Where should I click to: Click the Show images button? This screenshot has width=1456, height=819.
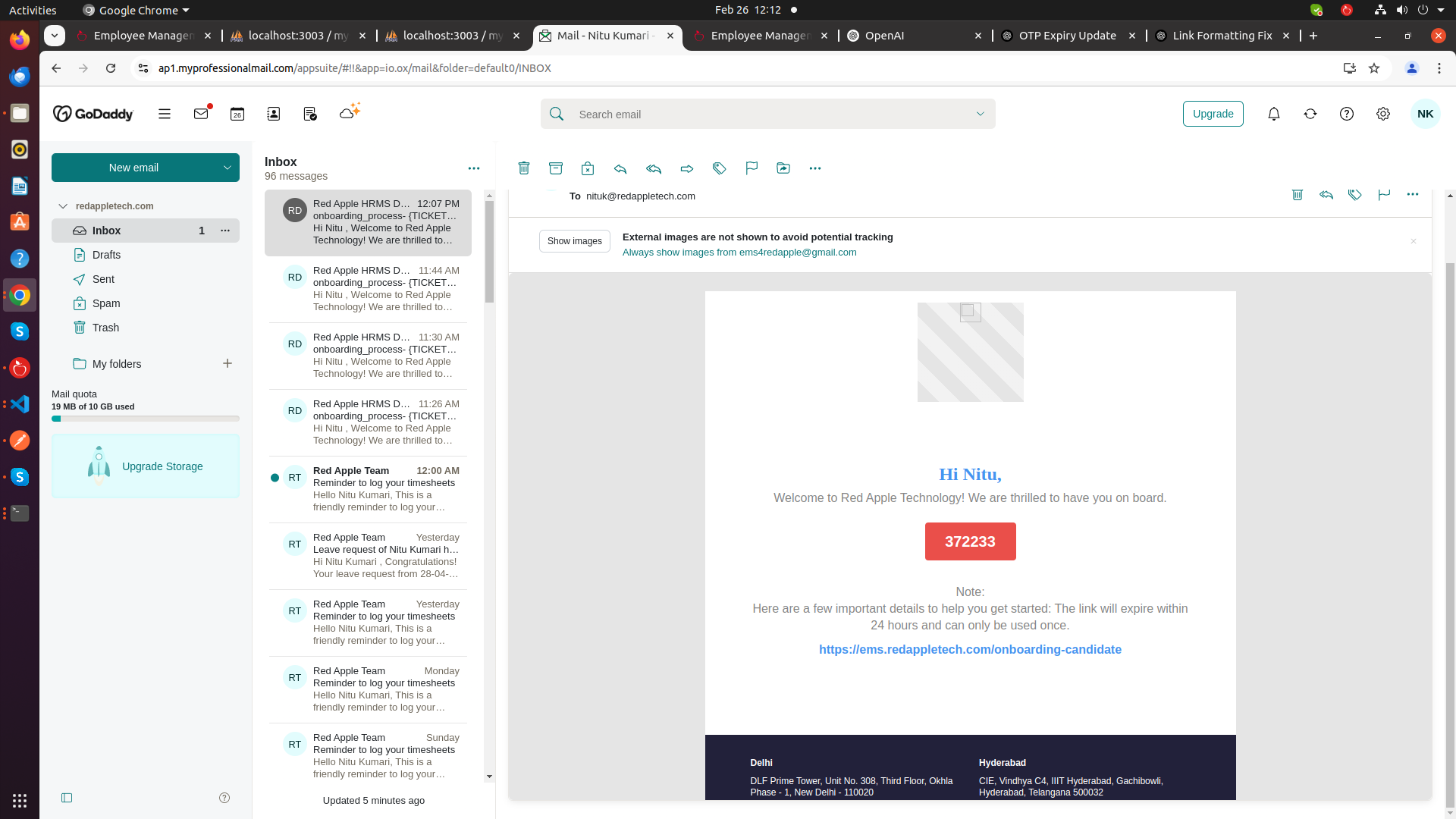coord(575,241)
